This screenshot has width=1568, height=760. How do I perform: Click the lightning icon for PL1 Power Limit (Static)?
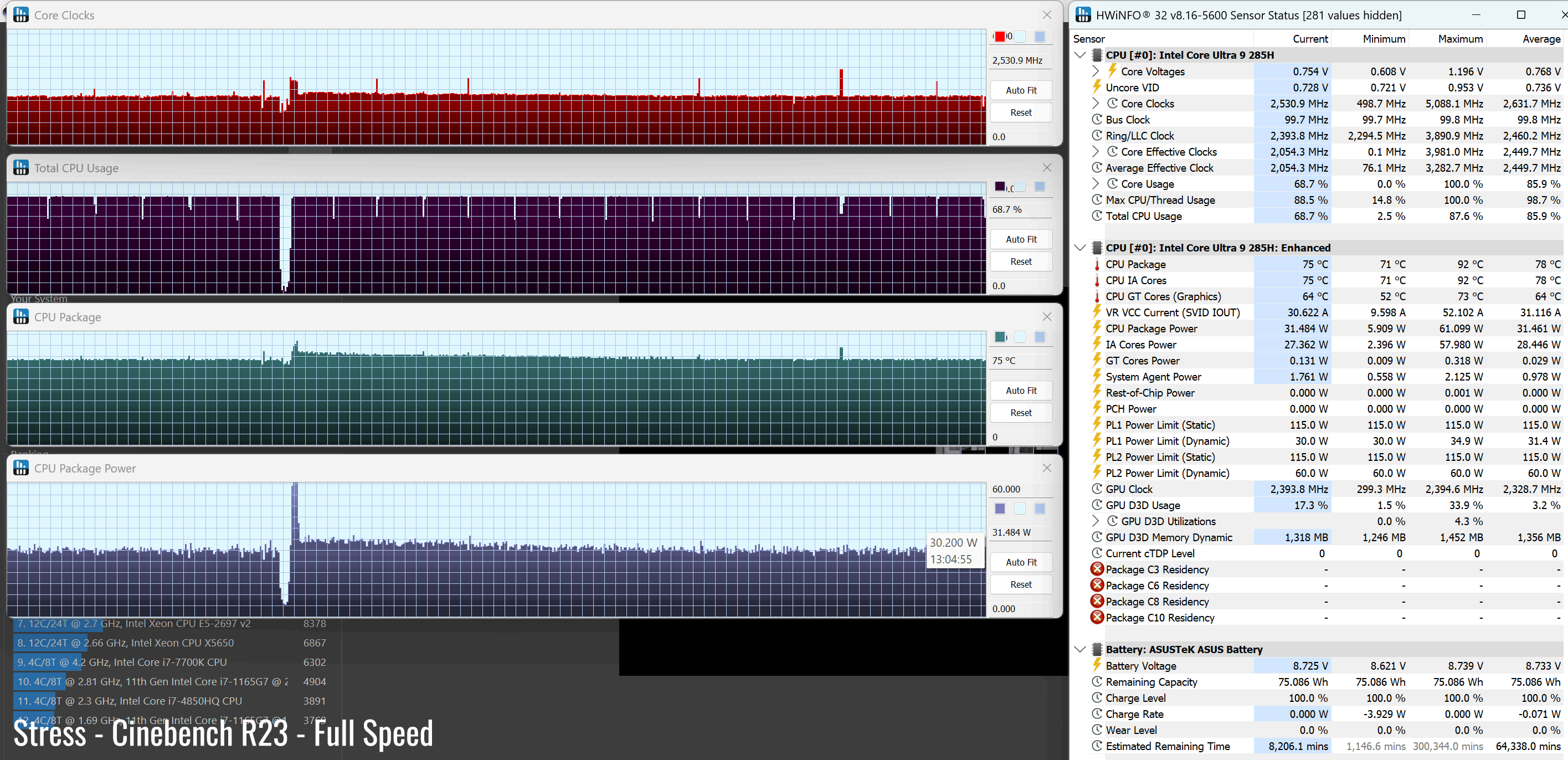pyautogui.click(x=1097, y=424)
